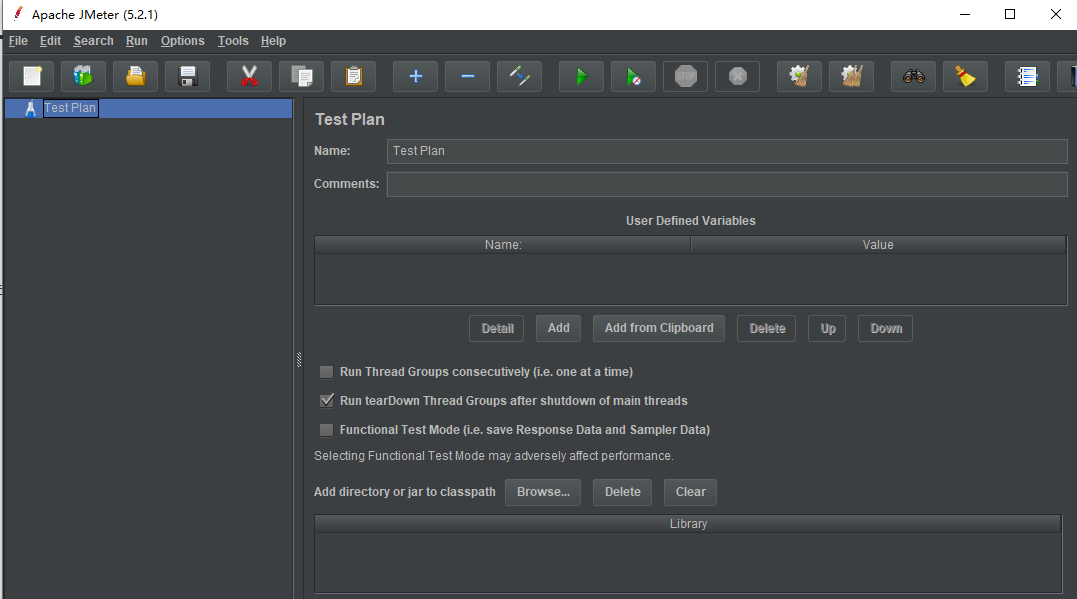Click the split pane collapse handle
Viewport: 1077px width, 599px height.
tap(299, 359)
